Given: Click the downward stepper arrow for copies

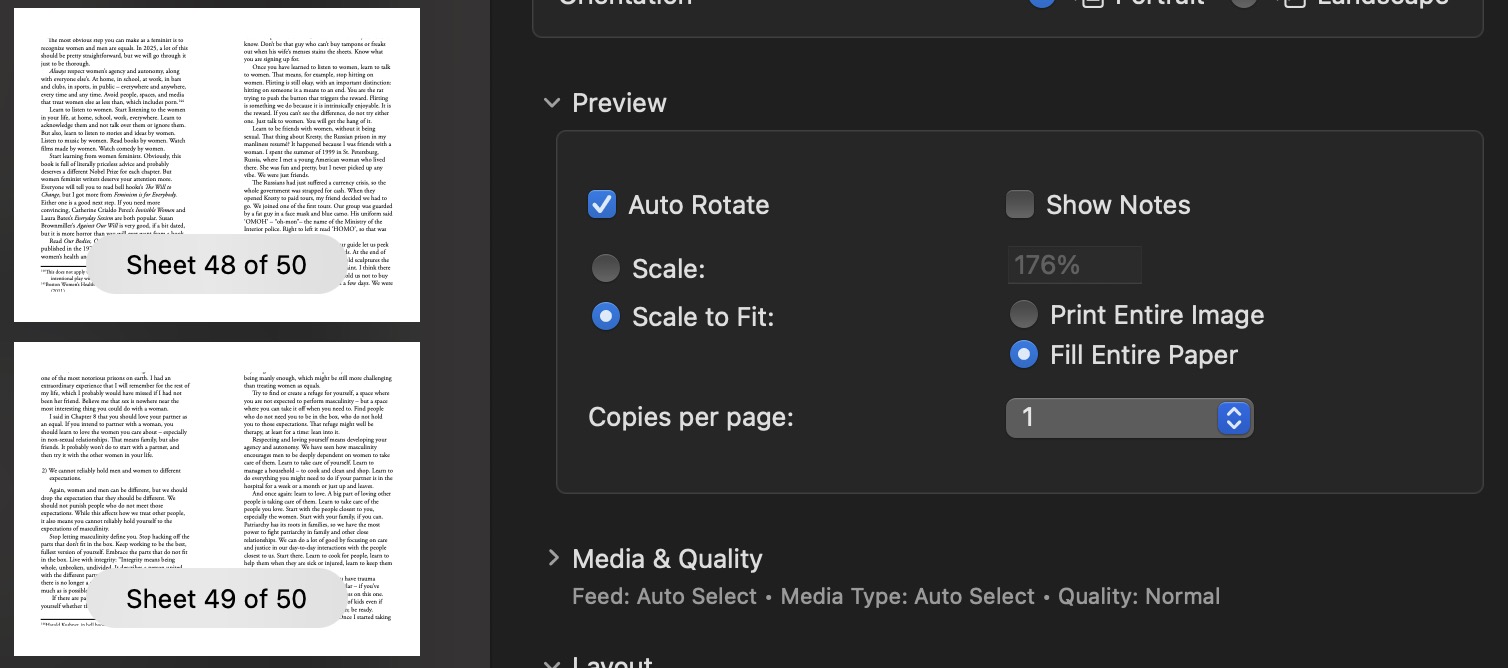Looking at the screenshot, I should [x=1233, y=424].
